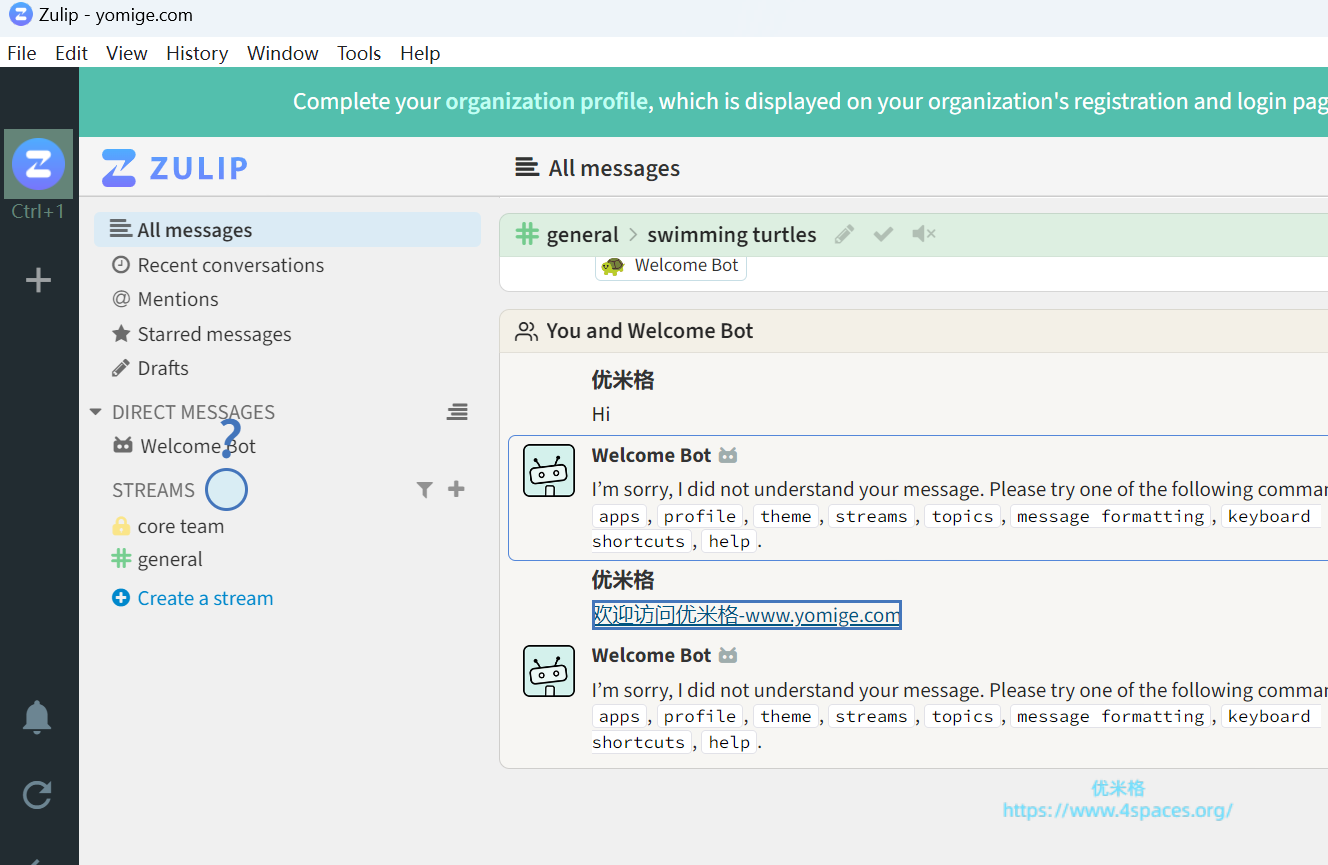Open the direct messages list icon
This screenshot has width=1328, height=865.
(x=457, y=412)
